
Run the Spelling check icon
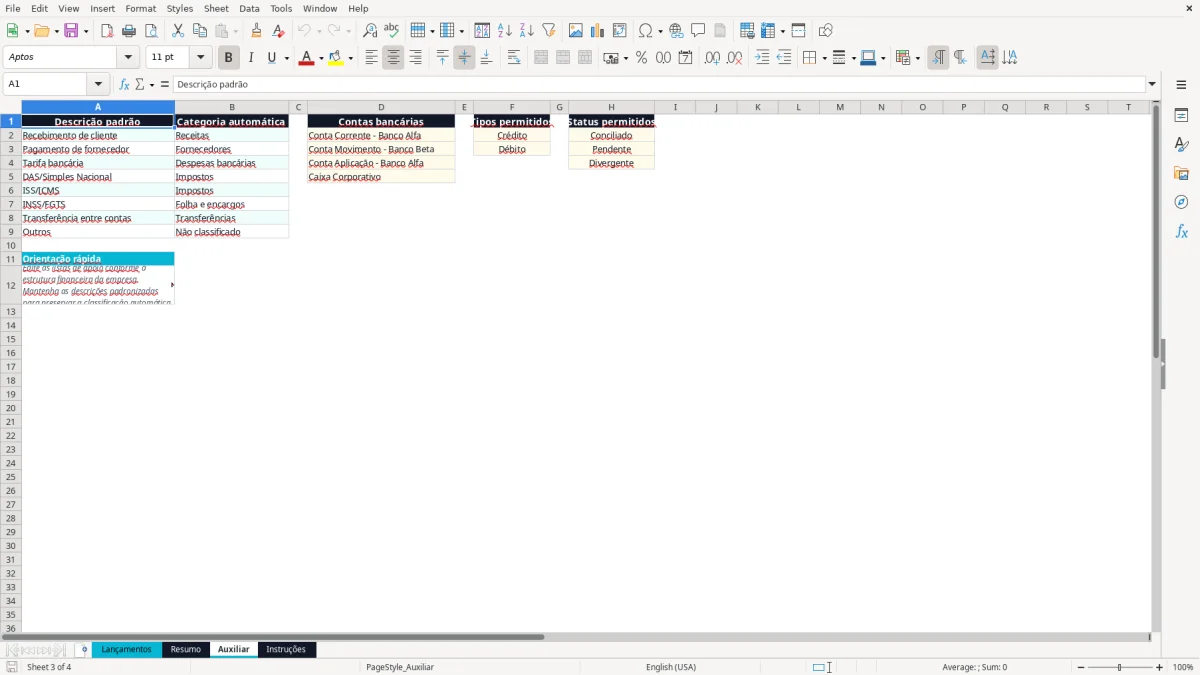pyautogui.click(x=392, y=31)
